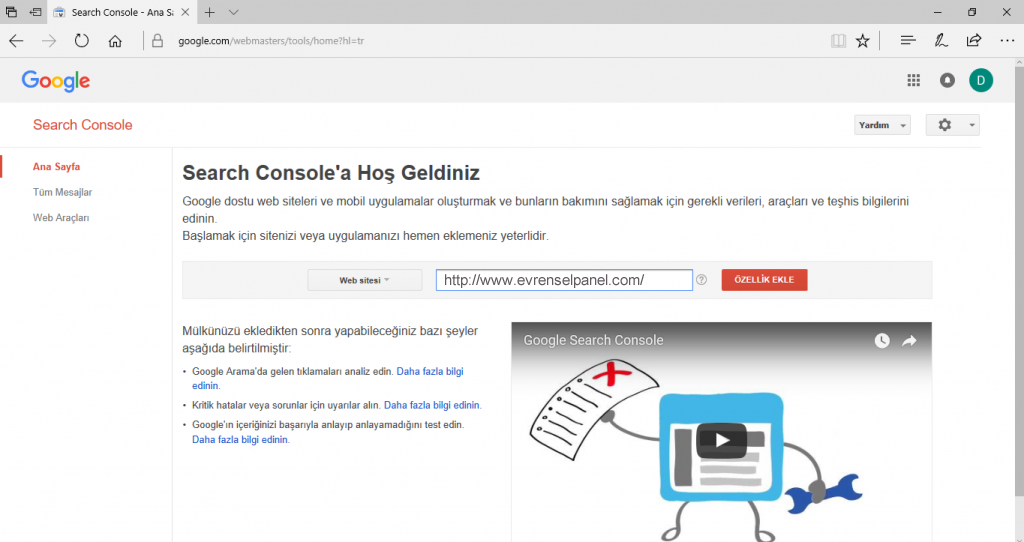Click the browser address bar URL
1024x542 pixels.
pos(271,40)
